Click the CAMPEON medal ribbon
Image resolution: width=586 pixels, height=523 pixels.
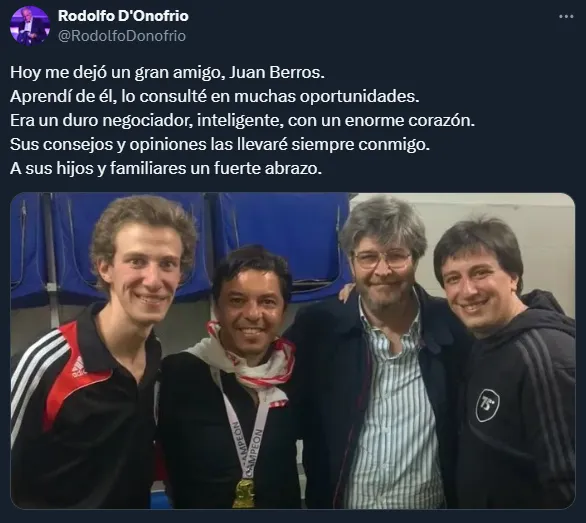click(x=245, y=437)
